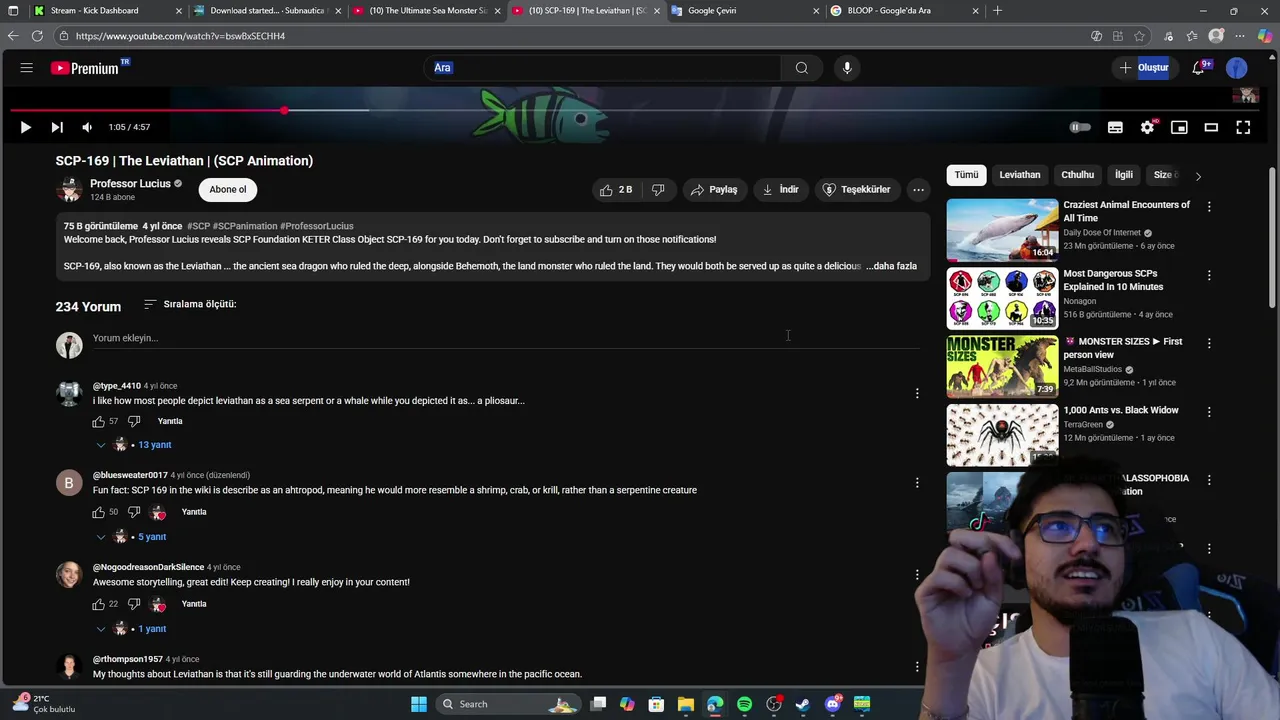Open Sıralama ölçütü sort dropdown
Image resolution: width=1280 pixels, height=720 pixels.
(190, 304)
